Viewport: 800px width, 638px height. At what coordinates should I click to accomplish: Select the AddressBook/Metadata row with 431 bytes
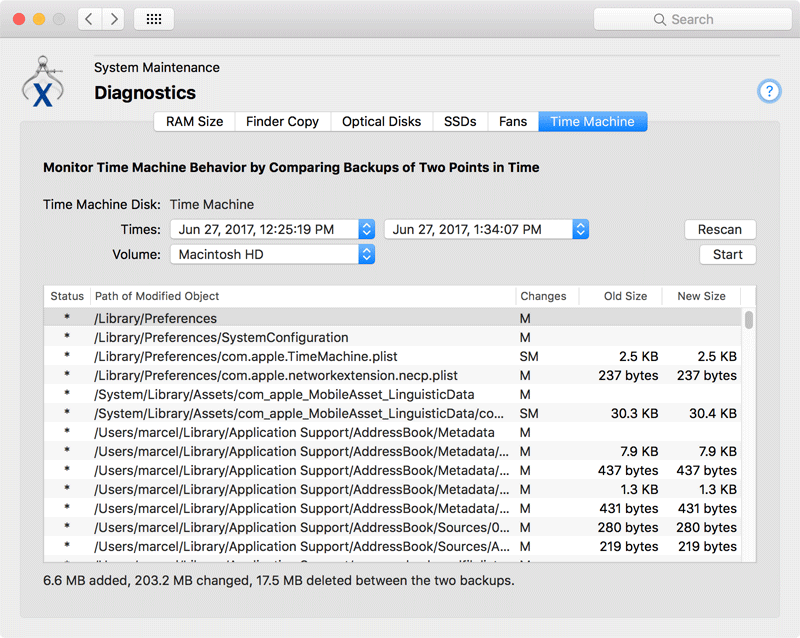point(392,508)
